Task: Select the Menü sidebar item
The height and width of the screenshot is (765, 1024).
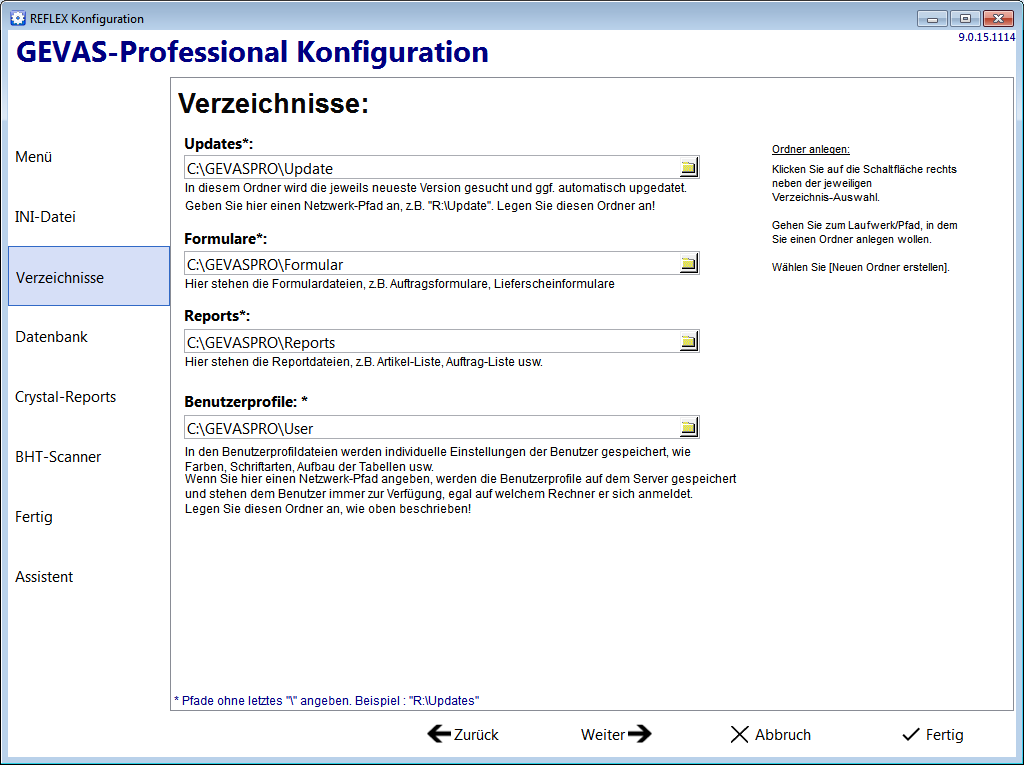Action: pyautogui.click(x=89, y=157)
